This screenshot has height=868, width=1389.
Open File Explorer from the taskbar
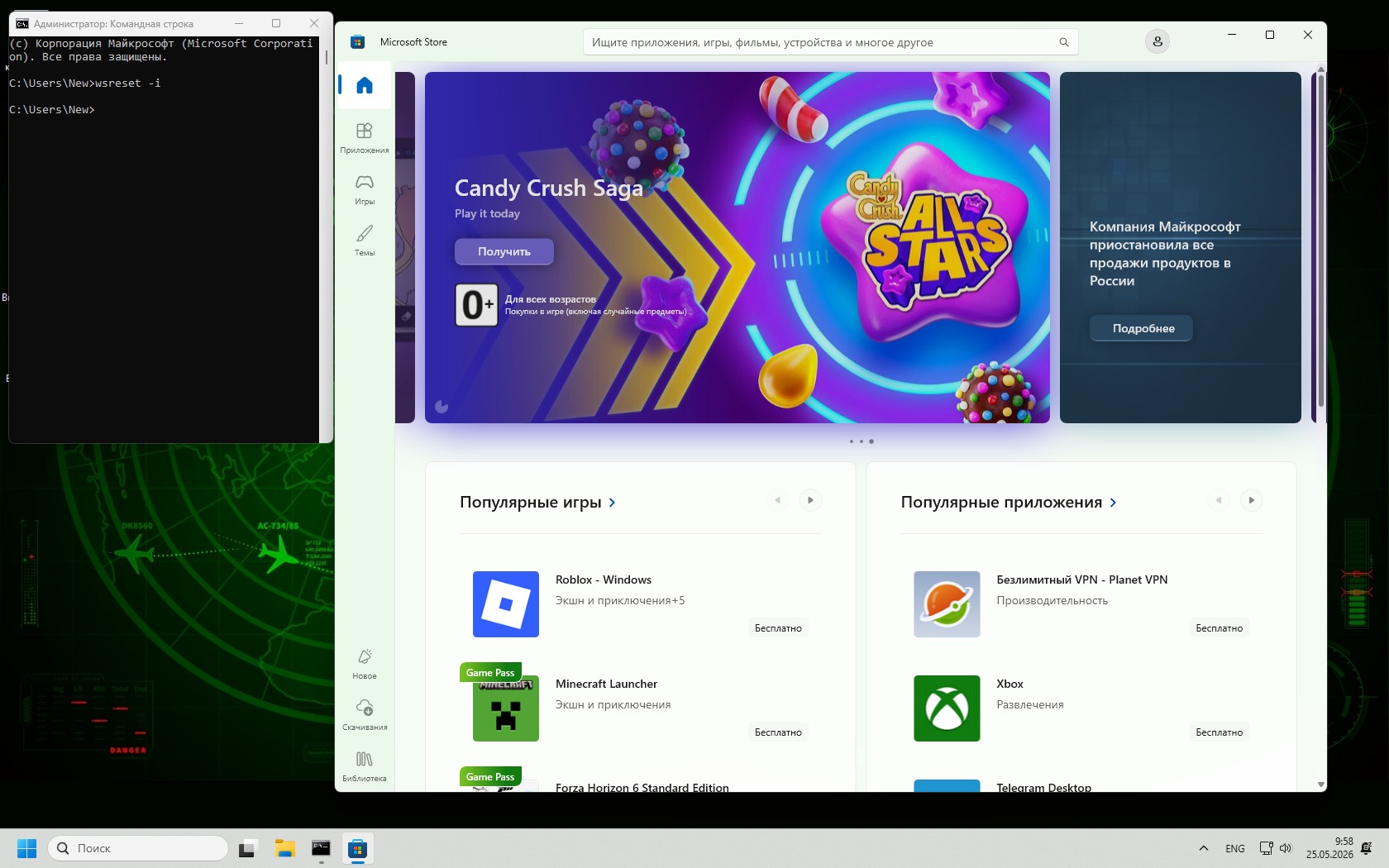284,848
